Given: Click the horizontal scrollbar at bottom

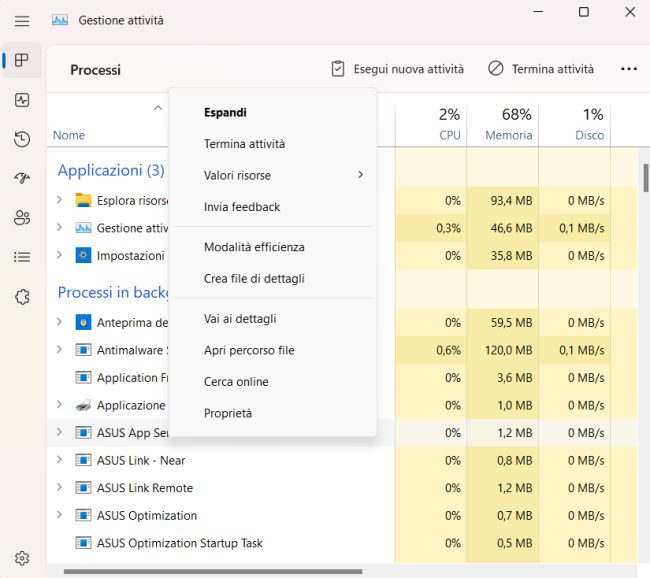Looking at the screenshot, I should (212, 572).
